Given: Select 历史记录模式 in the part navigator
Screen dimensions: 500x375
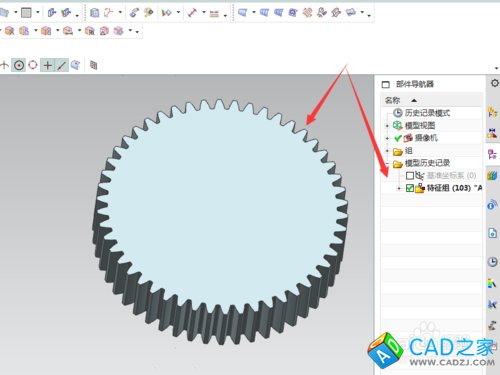Looking at the screenshot, I should [x=427, y=113].
